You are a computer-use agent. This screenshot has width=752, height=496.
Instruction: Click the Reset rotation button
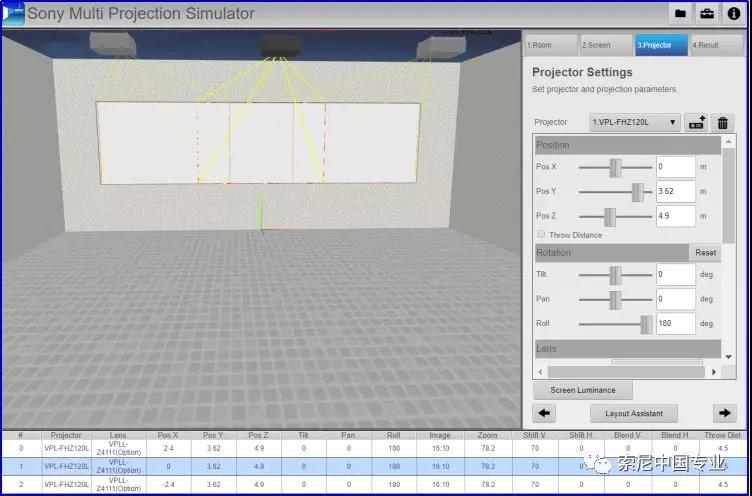click(x=705, y=253)
